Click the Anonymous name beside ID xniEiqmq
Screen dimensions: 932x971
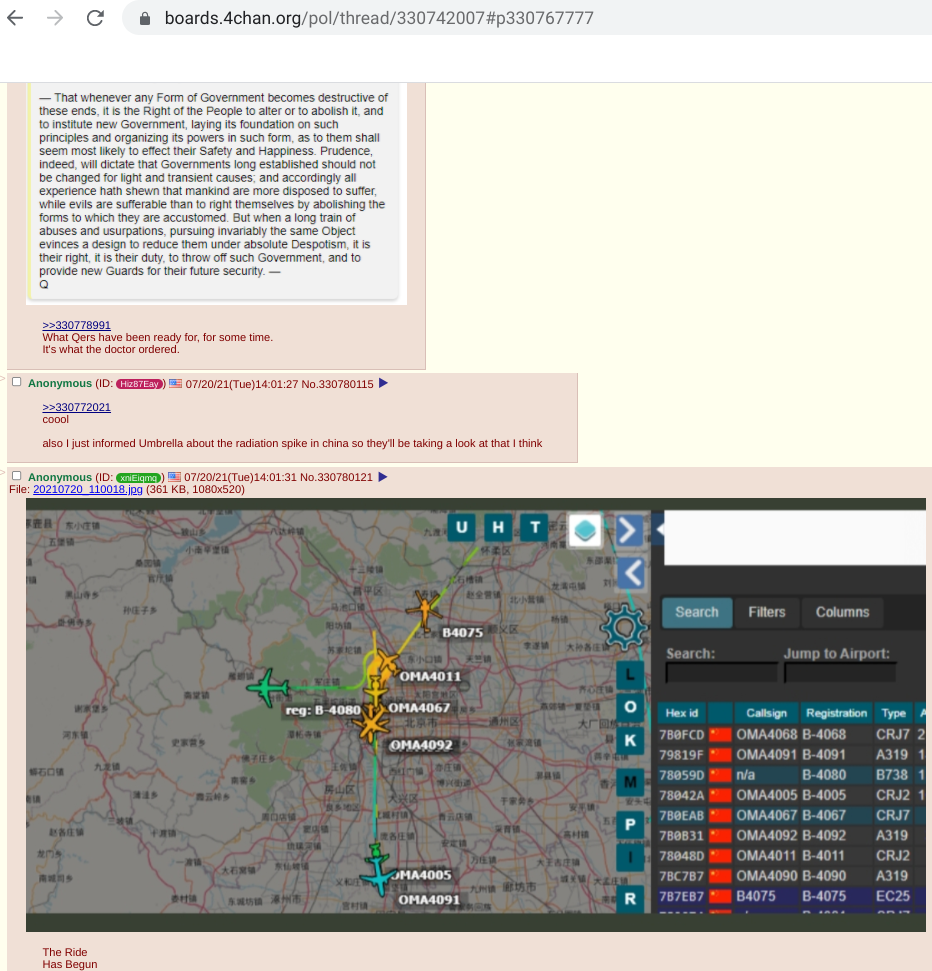[x=59, y=477]
